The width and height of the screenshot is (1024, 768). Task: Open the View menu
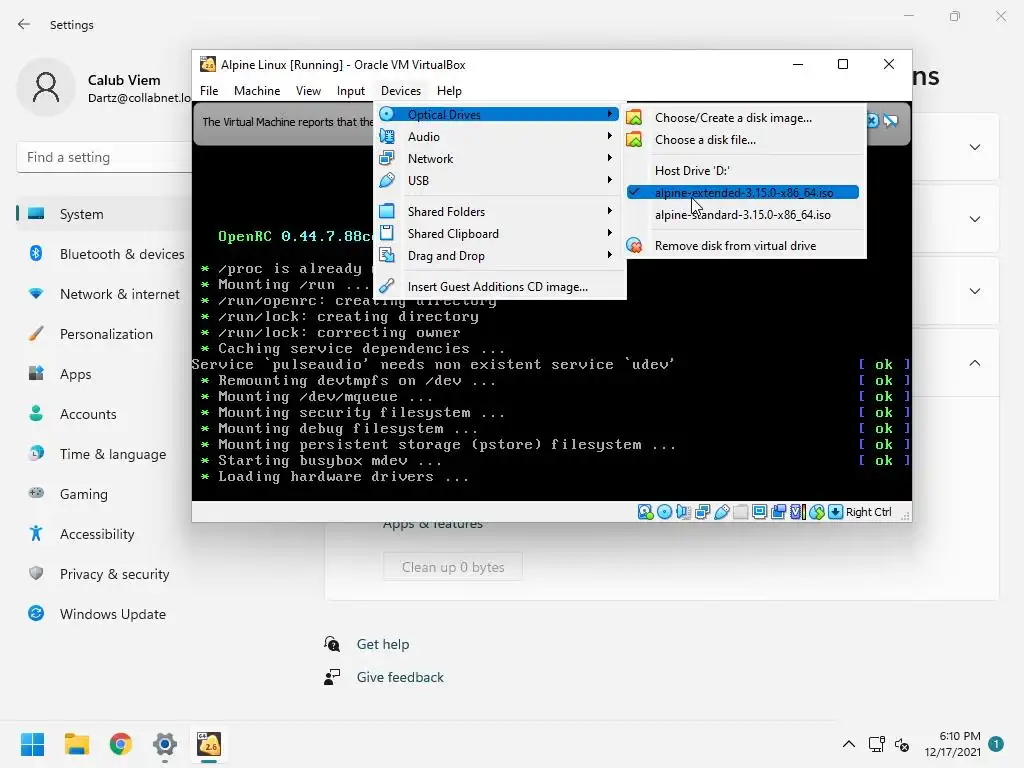(308, 91)
